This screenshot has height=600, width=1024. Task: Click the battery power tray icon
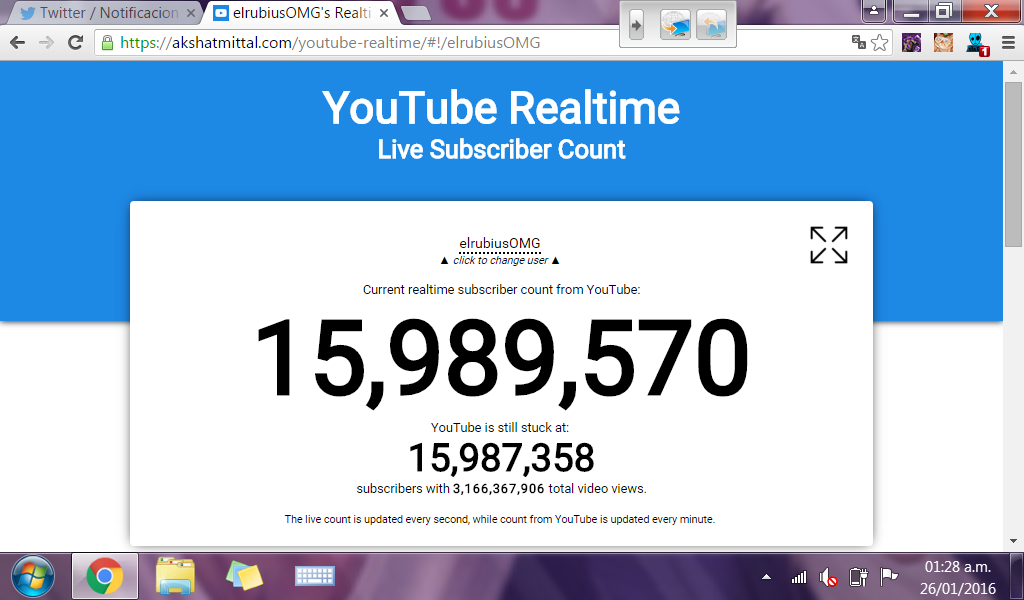tap(858, 576)
